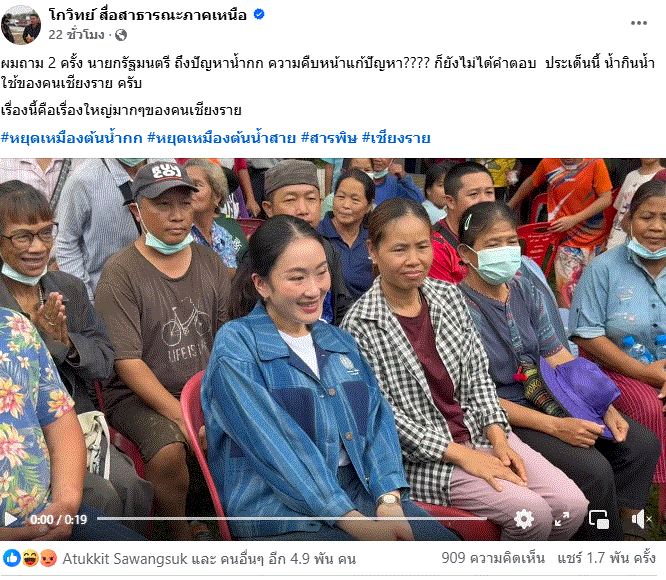666x580 pixels.
Task: Open hashtag #หยุดเหมืองต้นน้ำสาย
Action: coord(221,138)
